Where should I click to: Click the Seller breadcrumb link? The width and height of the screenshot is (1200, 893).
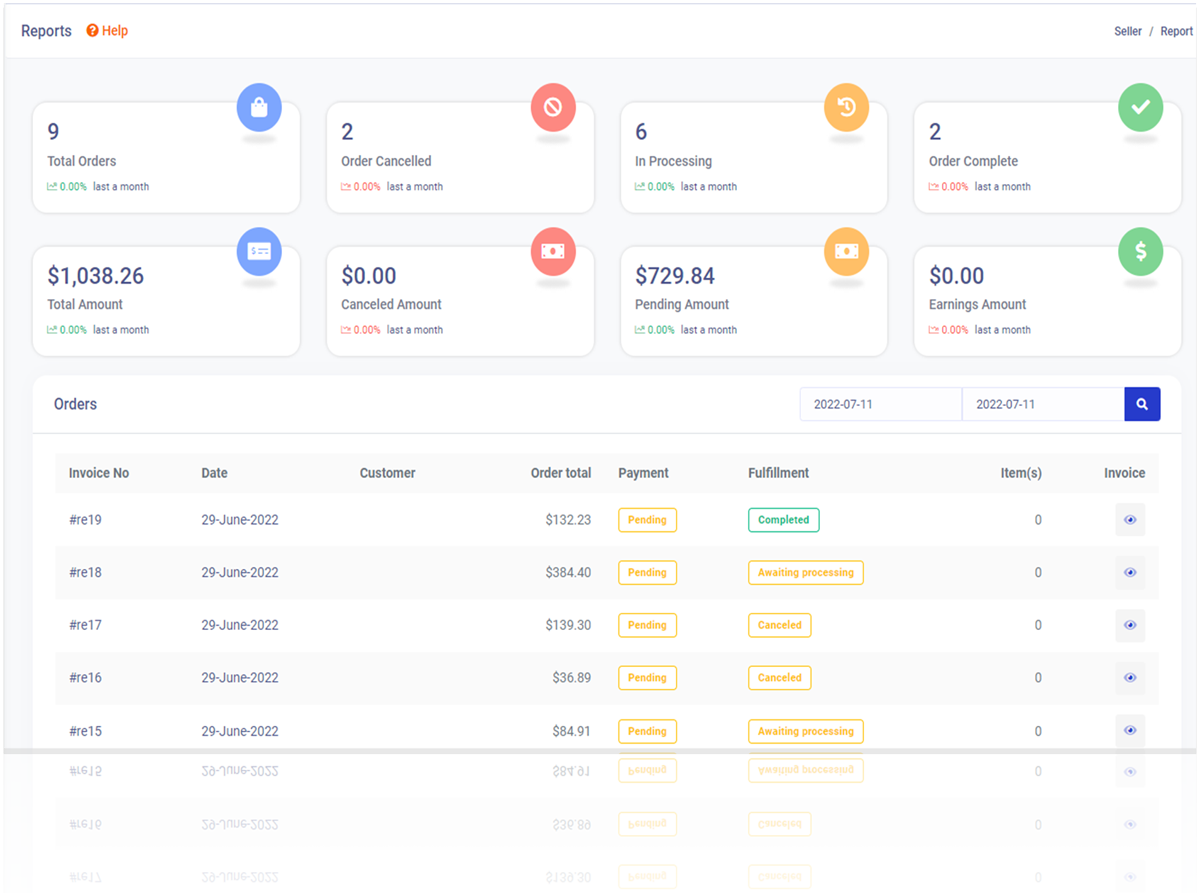click(1128, 31)
